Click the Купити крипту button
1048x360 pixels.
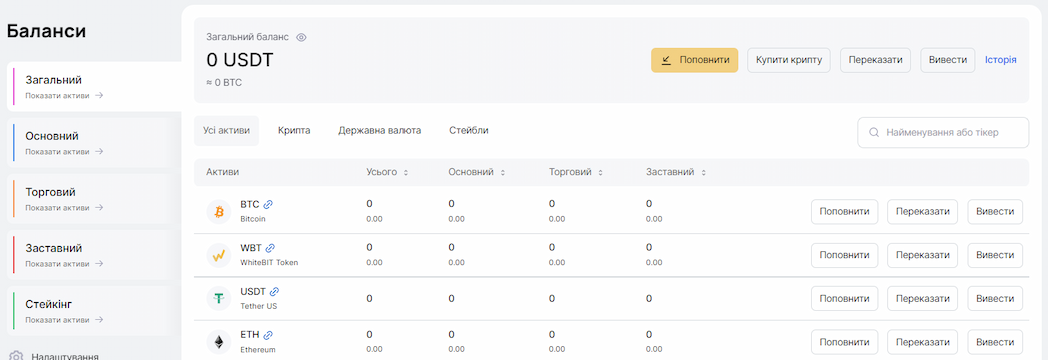pyautogui.click(x=789, y=59)
